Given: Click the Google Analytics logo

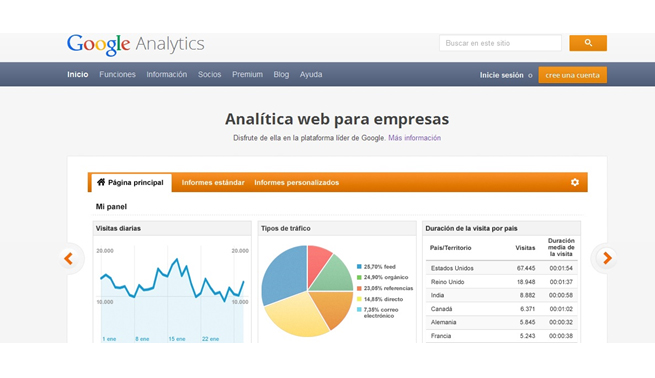Looking at the screenshot, I should coord(135,44).
